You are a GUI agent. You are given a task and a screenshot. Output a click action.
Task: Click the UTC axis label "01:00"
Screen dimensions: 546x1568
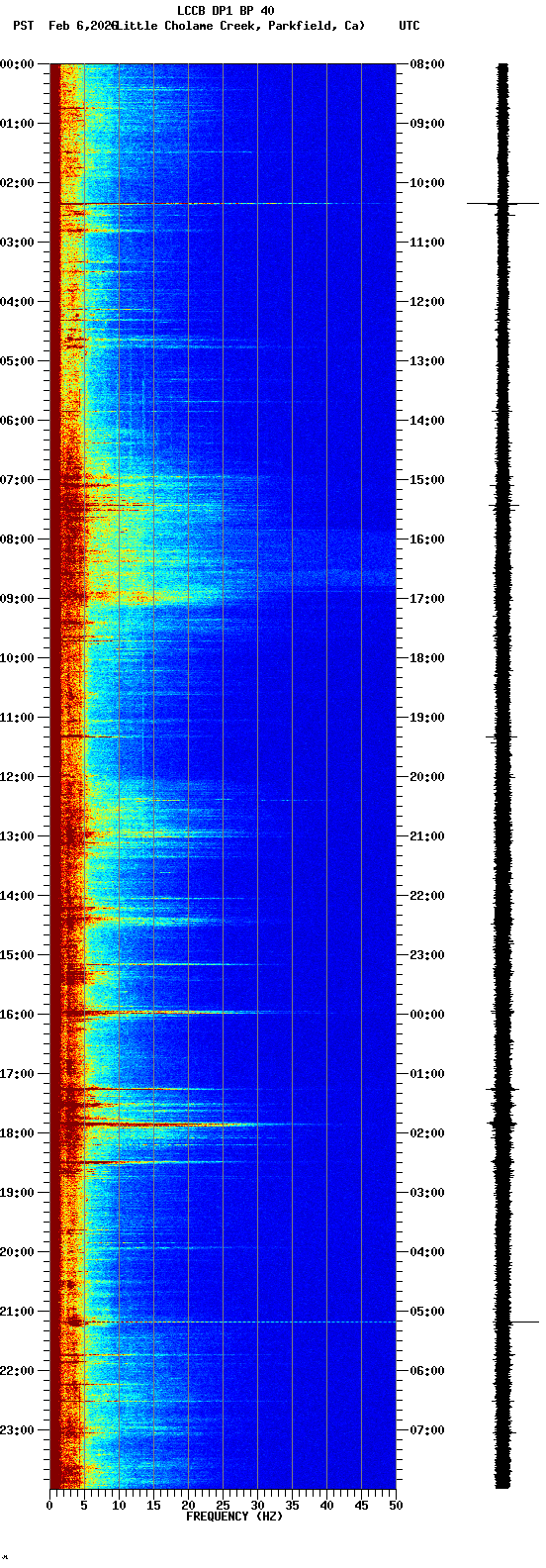coord(427,1074)
